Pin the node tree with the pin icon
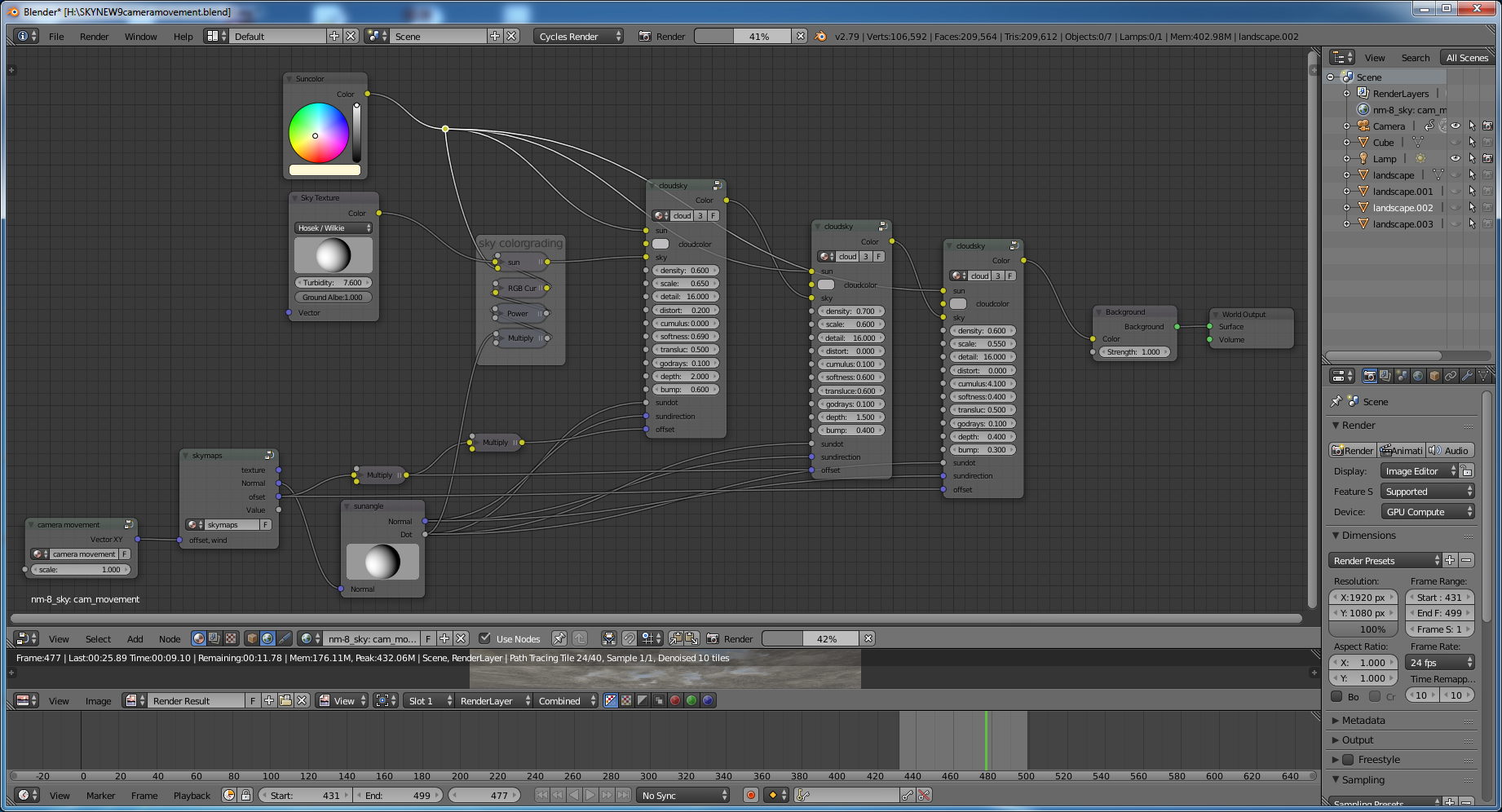 tap(559, 638)
